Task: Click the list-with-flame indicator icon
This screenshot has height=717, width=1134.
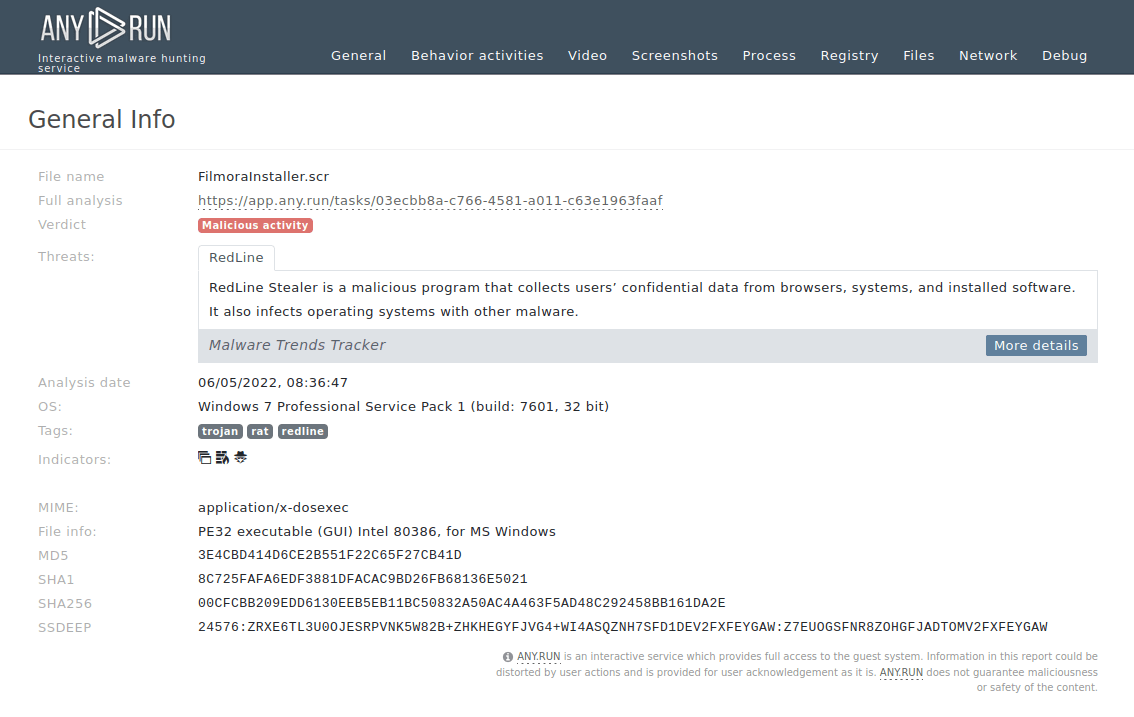Action: tap(222, 457)
